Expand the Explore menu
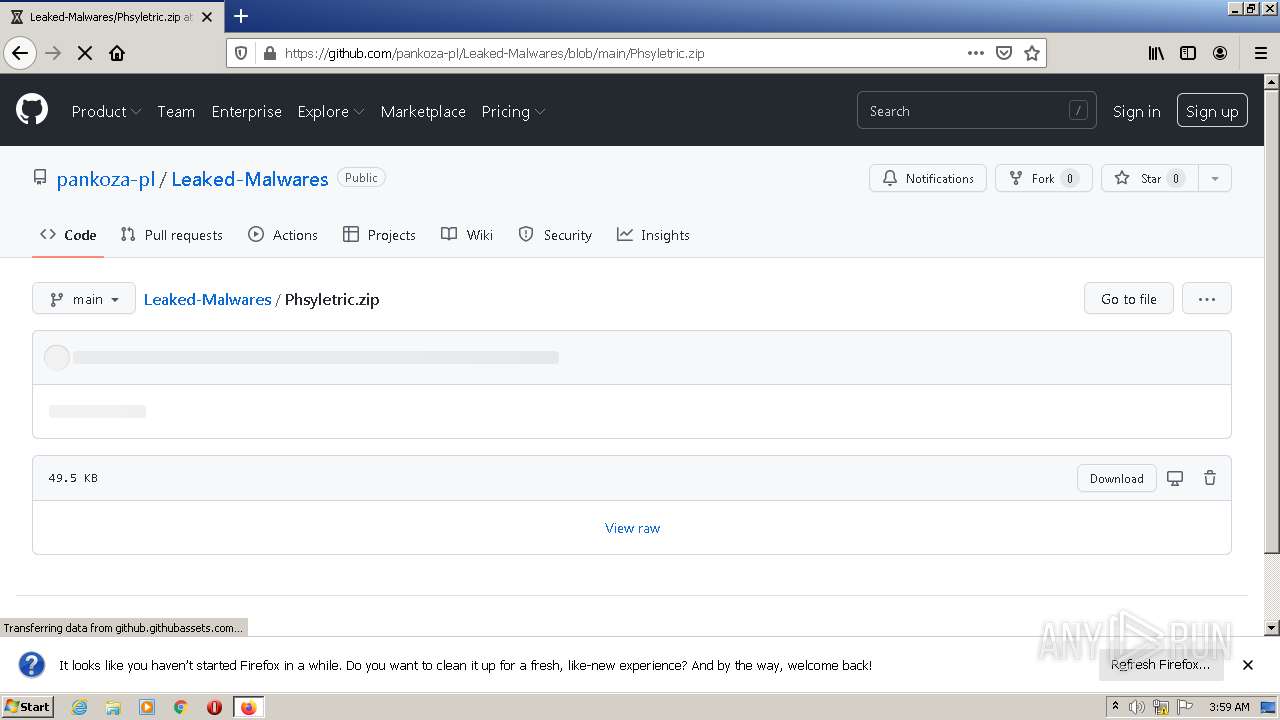1280x720 pixels. [330, 111]
